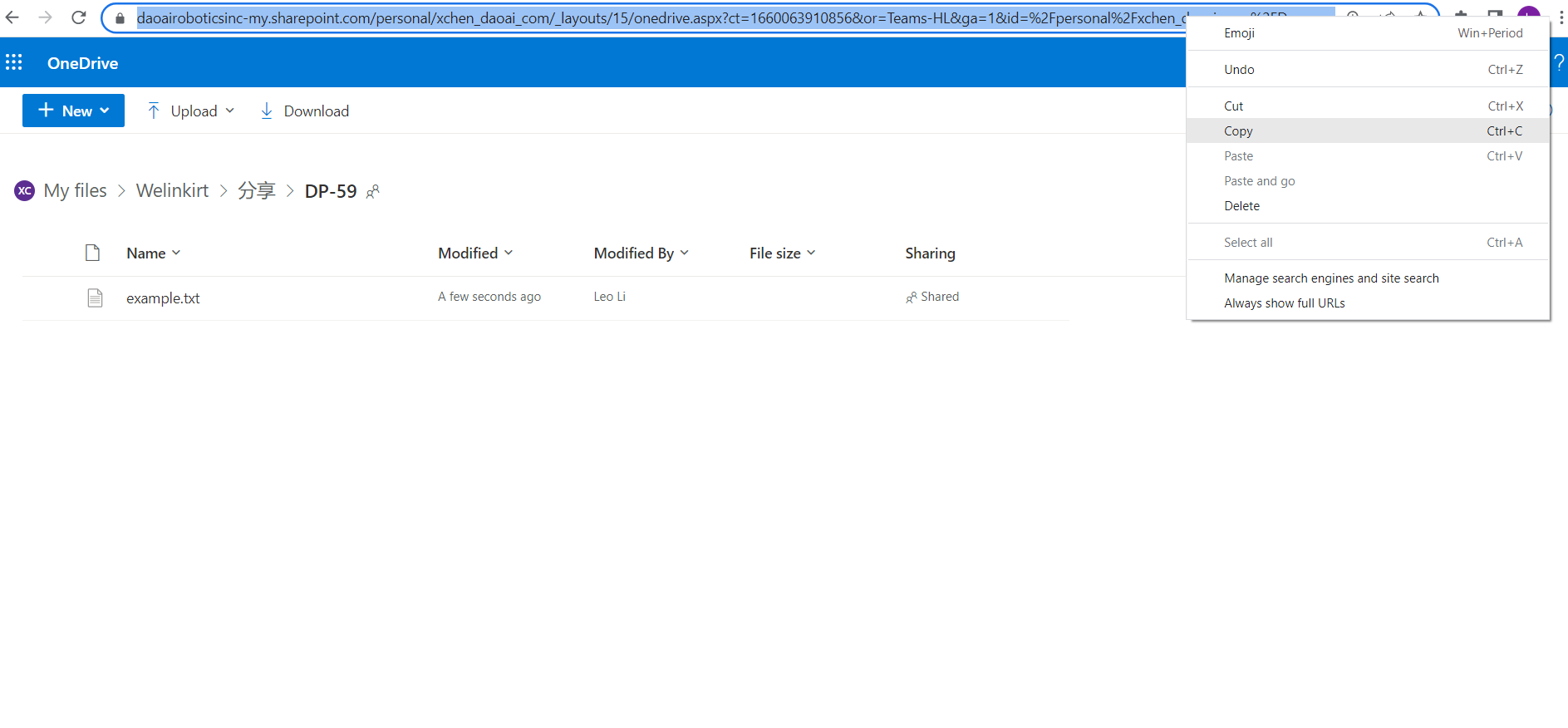1568x728 pixels.
Task: Click the DP-59 current folder title
Action: (331, 191)
